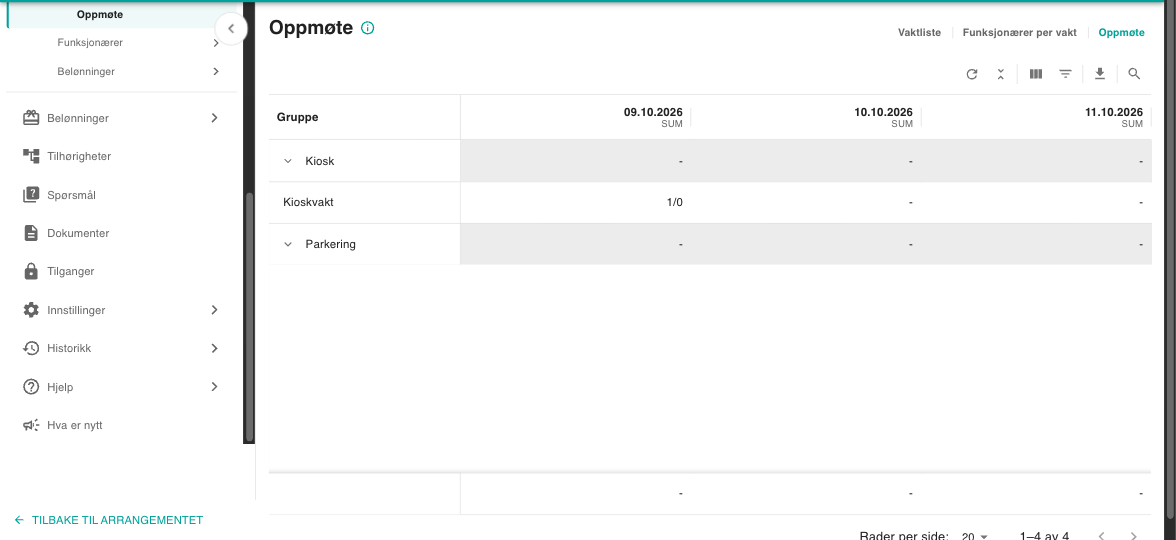
Task: Collapse the Parkering group row
Action: click(287, 244)
